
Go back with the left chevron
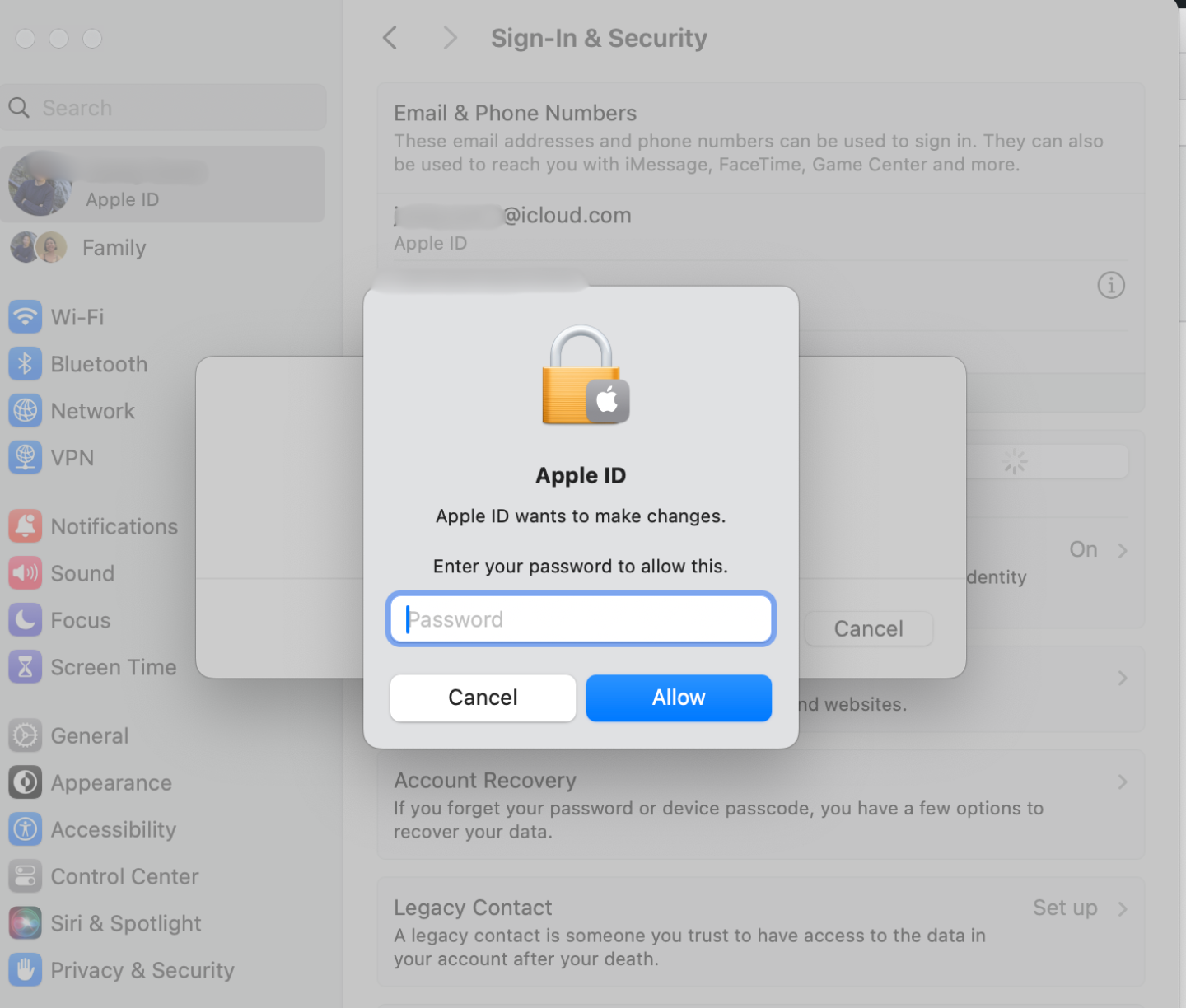(390, 38)
